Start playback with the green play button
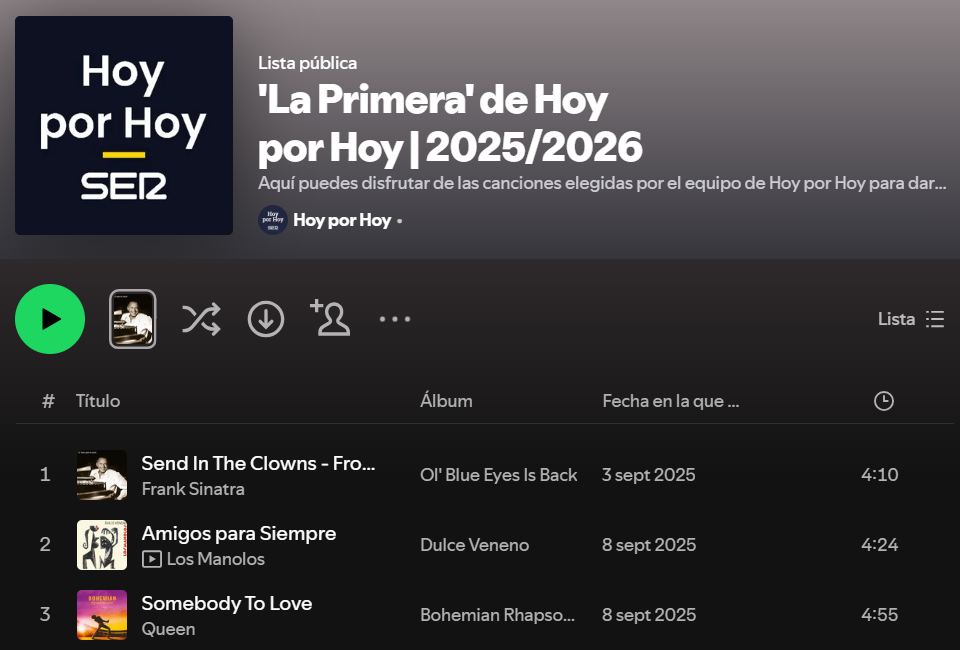Viewport: 960px width, 650px height. pos(50,319)
